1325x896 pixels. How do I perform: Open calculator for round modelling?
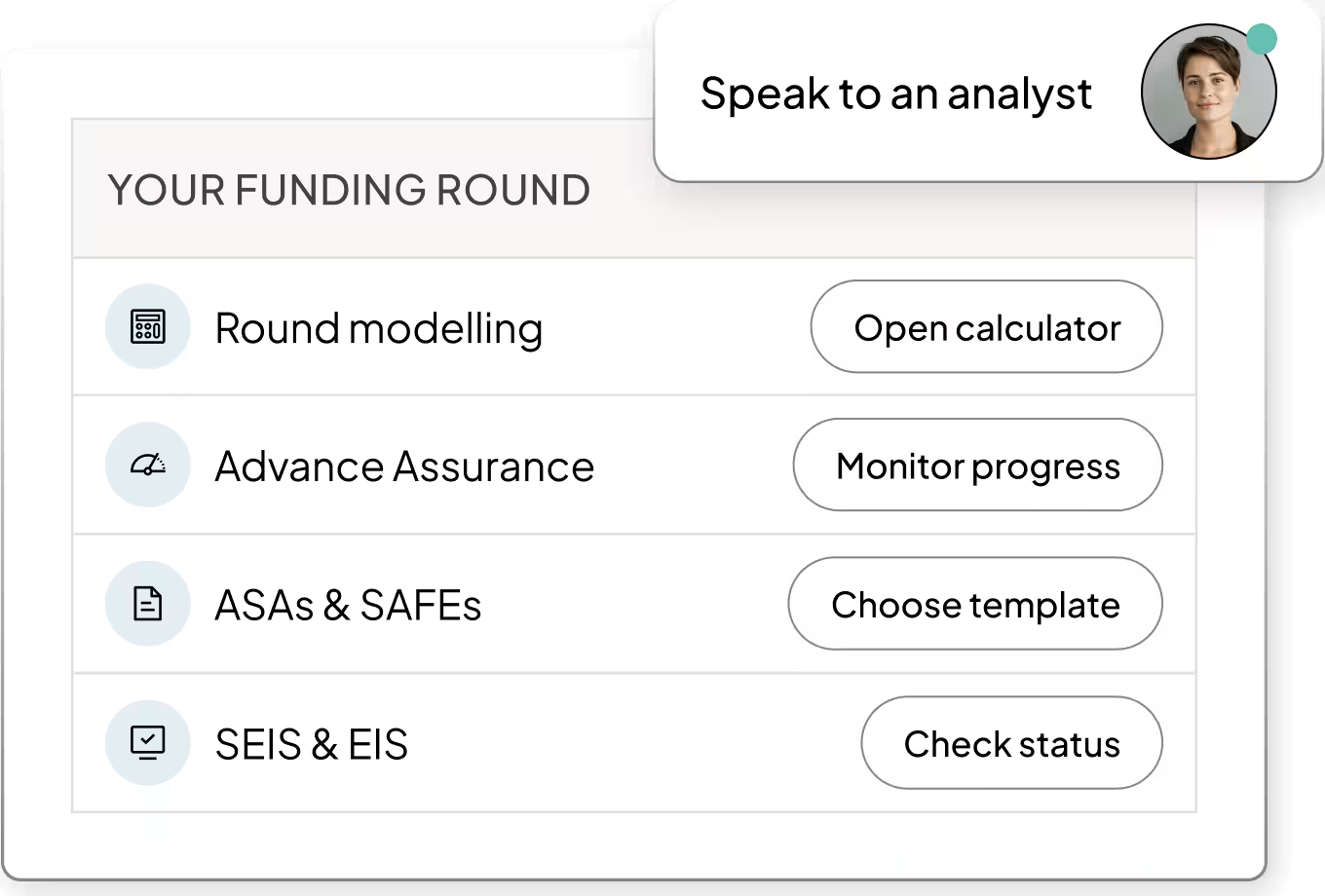[x=986, y=327]
